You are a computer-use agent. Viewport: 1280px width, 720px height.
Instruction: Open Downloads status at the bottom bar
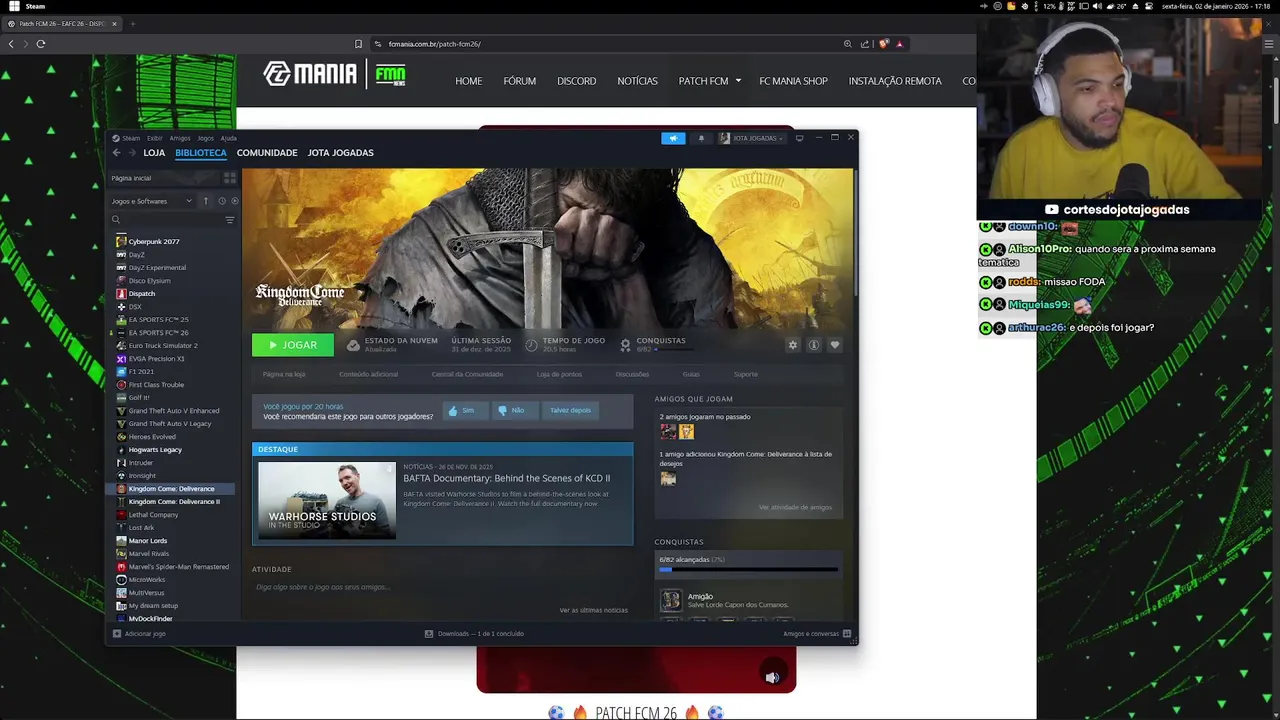(474, 634)
